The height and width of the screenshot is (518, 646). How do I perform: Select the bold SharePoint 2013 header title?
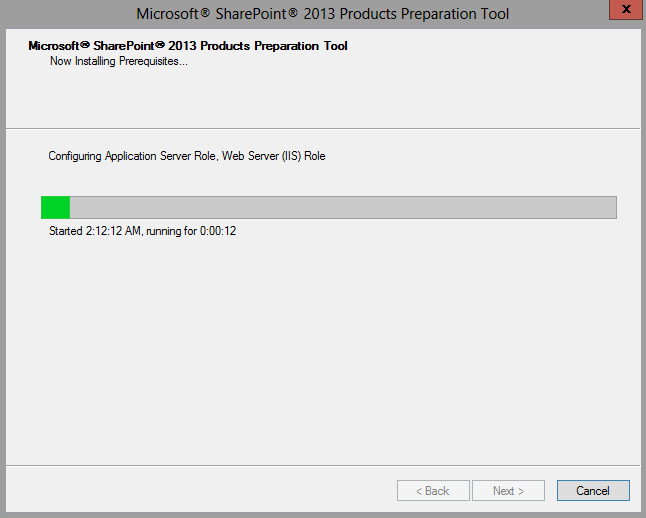point(188,46)
